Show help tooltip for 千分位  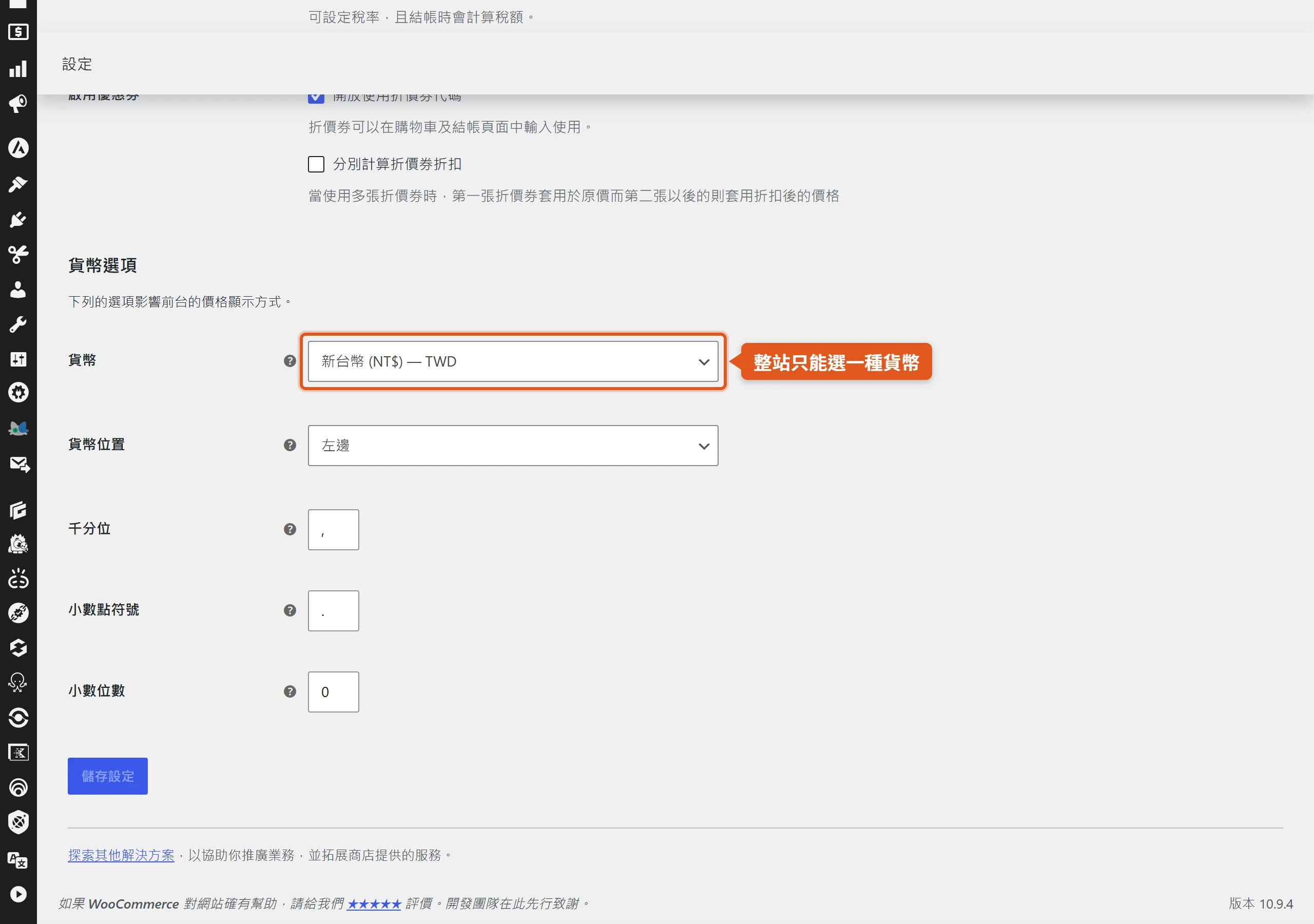click(x=290, y=530)
